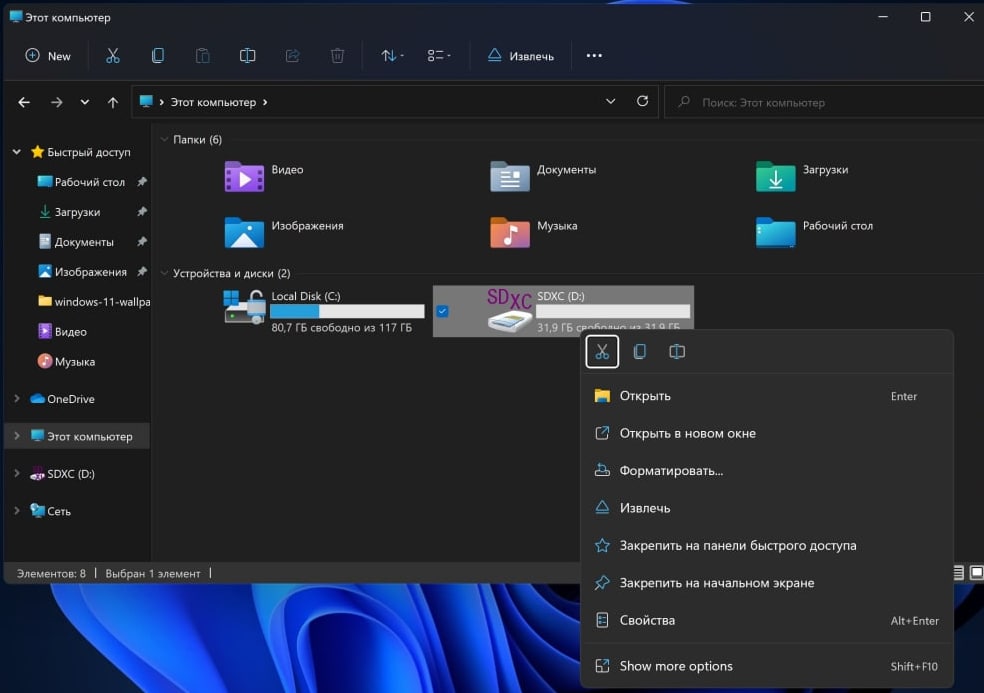Open the View layout options dropdown
The image size is (984, 693).
[439, 56]
